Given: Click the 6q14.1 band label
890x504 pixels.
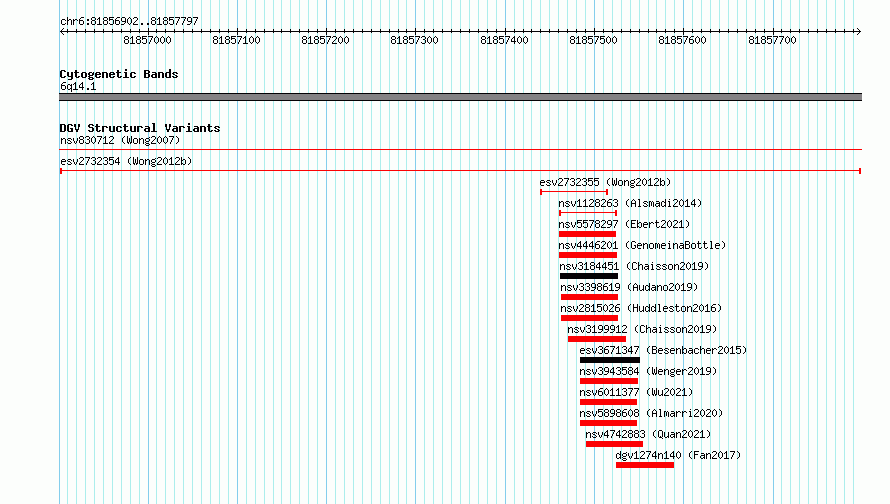Looking at the screenshot, I should (78, 86).
